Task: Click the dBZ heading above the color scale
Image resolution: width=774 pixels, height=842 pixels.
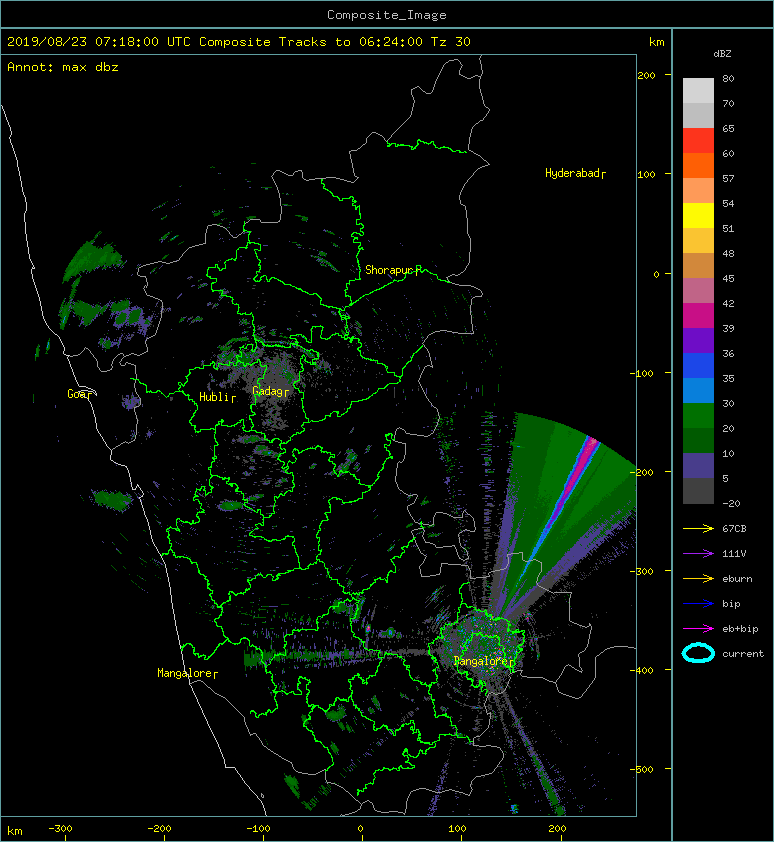Action: click(x=722, y=54)
